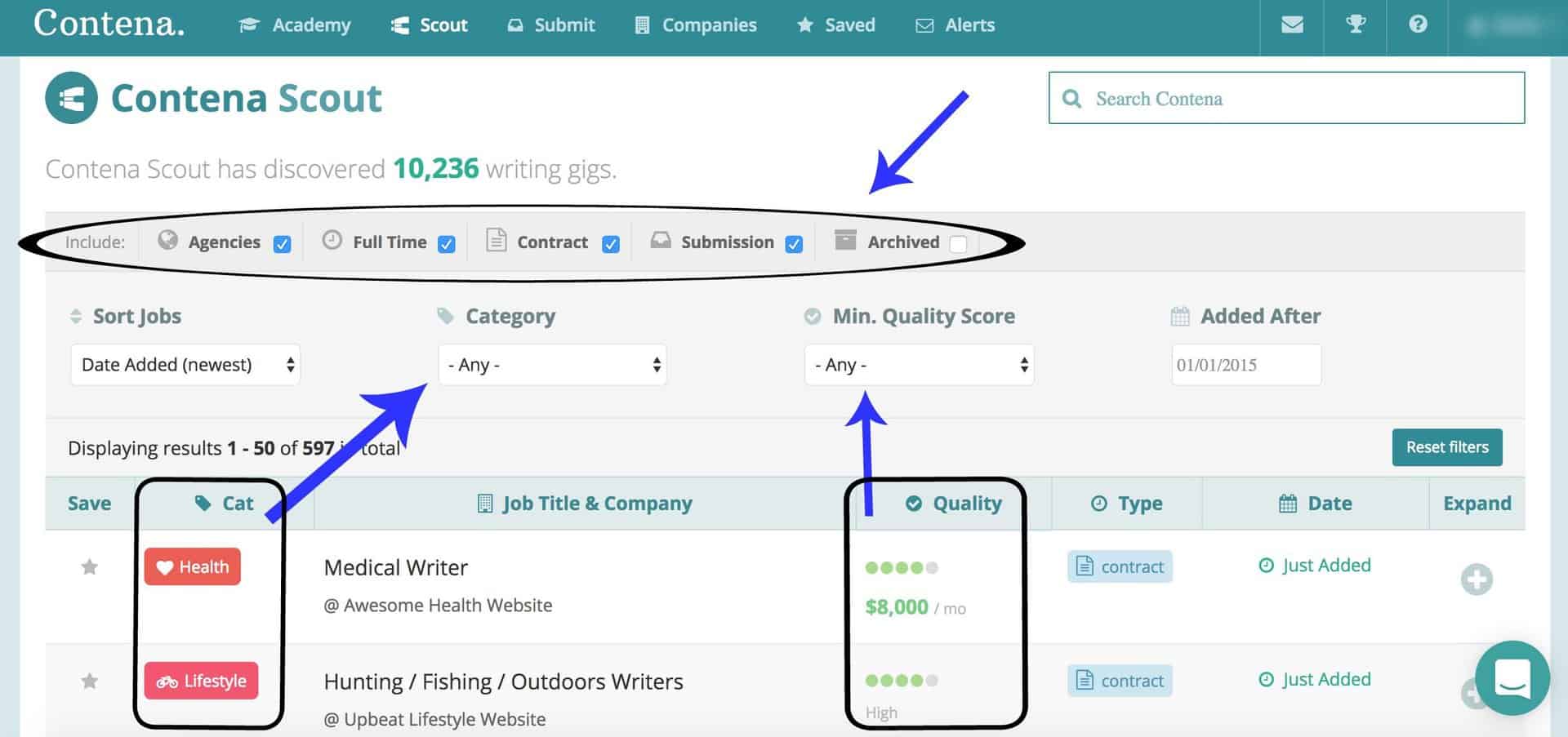The height and width of the screenshot is (737, 1568).
Task: Open Hunting / Fishing / Outdoors Writers job
Action: pos(503,682)
